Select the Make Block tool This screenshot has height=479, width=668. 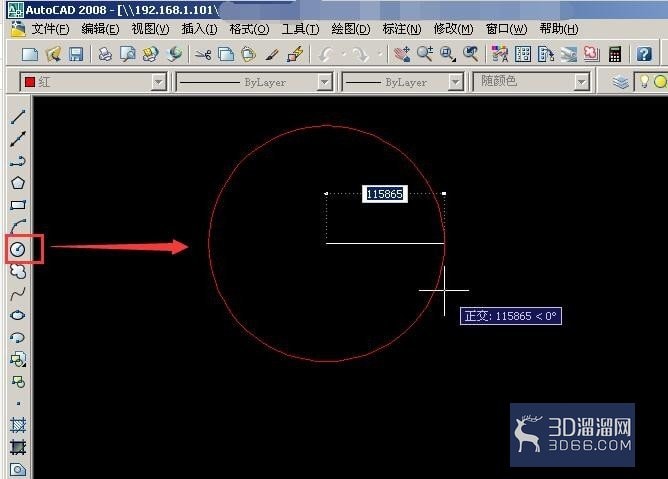coord(18,381)
